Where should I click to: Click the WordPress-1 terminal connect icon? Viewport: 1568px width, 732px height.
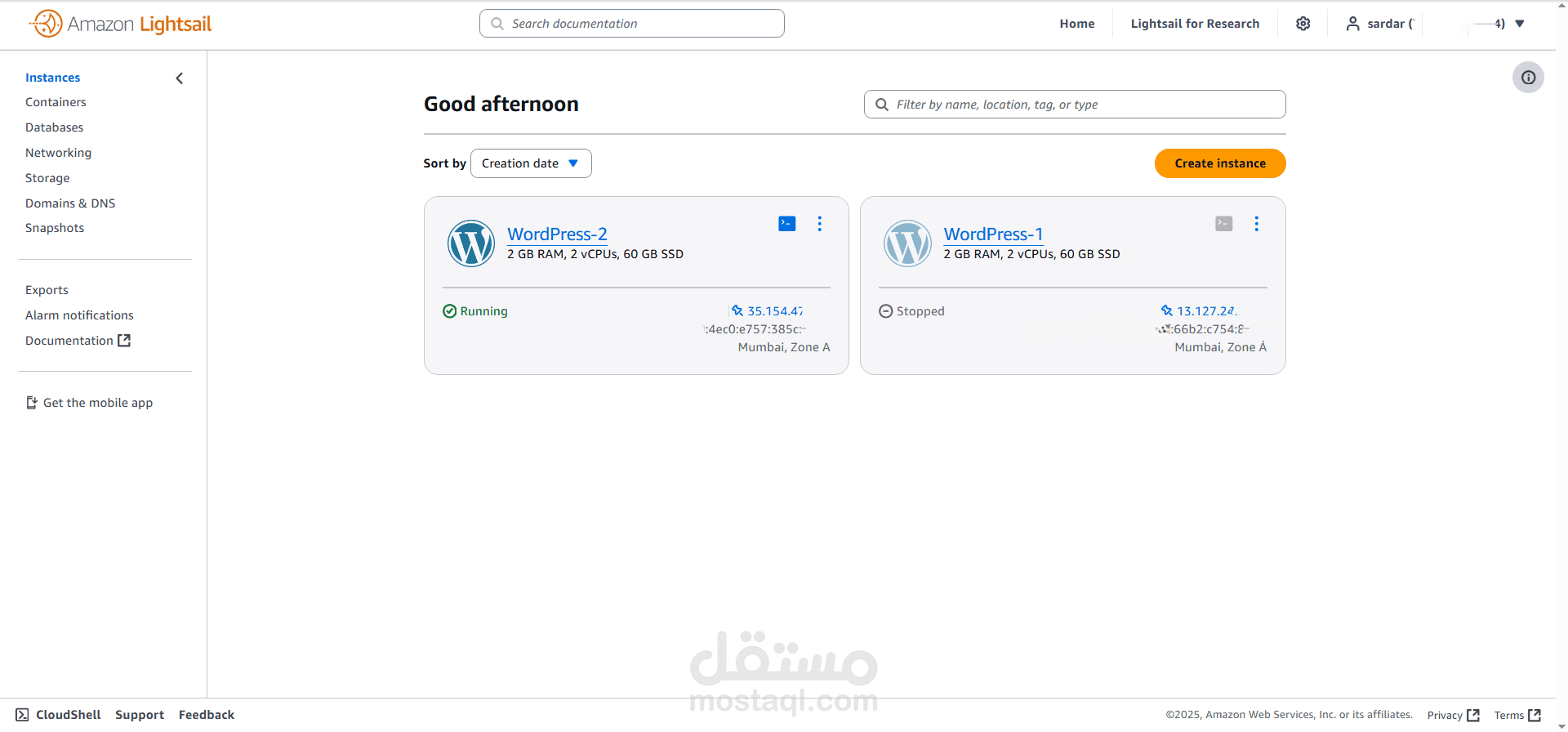point(1223,224)
